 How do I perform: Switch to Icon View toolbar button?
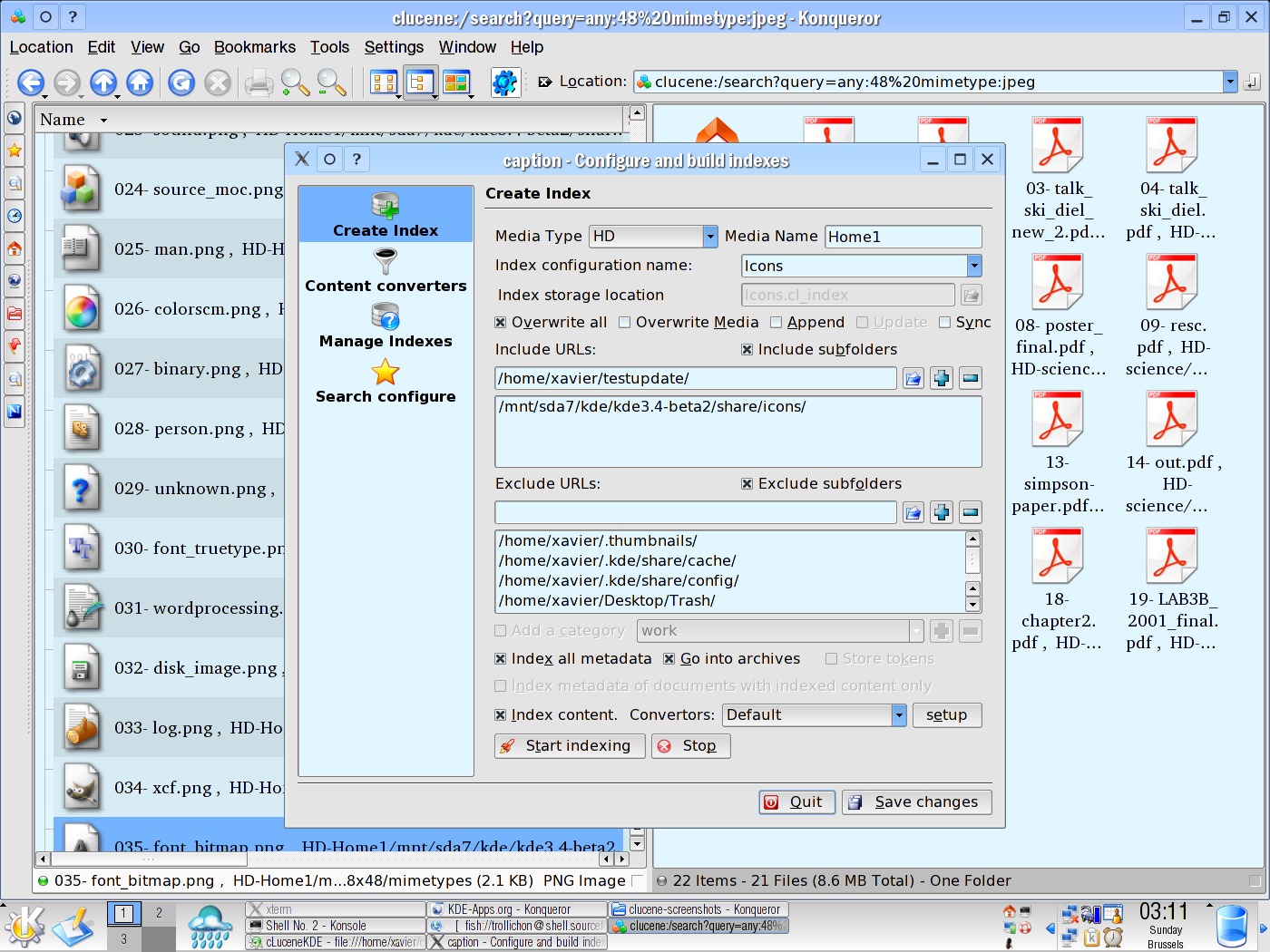384,83
